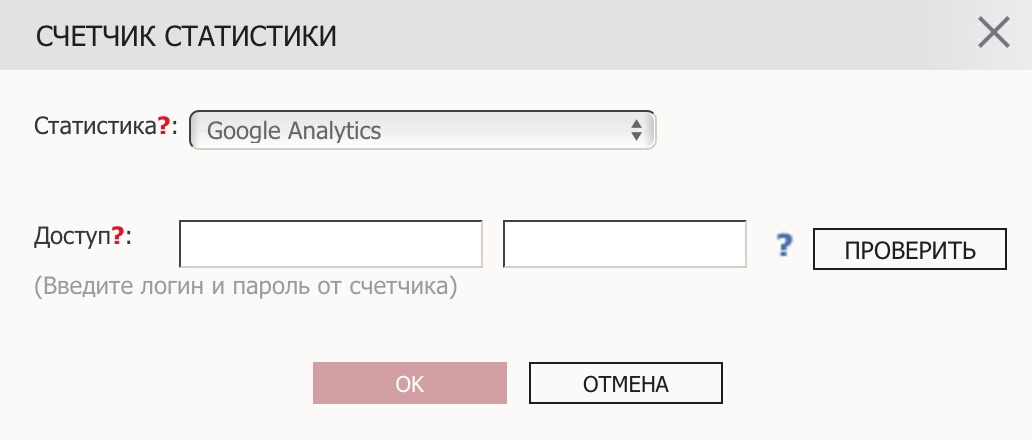Focus the first login input field
The image size is (1032, 440).
(x=331, y=244)
